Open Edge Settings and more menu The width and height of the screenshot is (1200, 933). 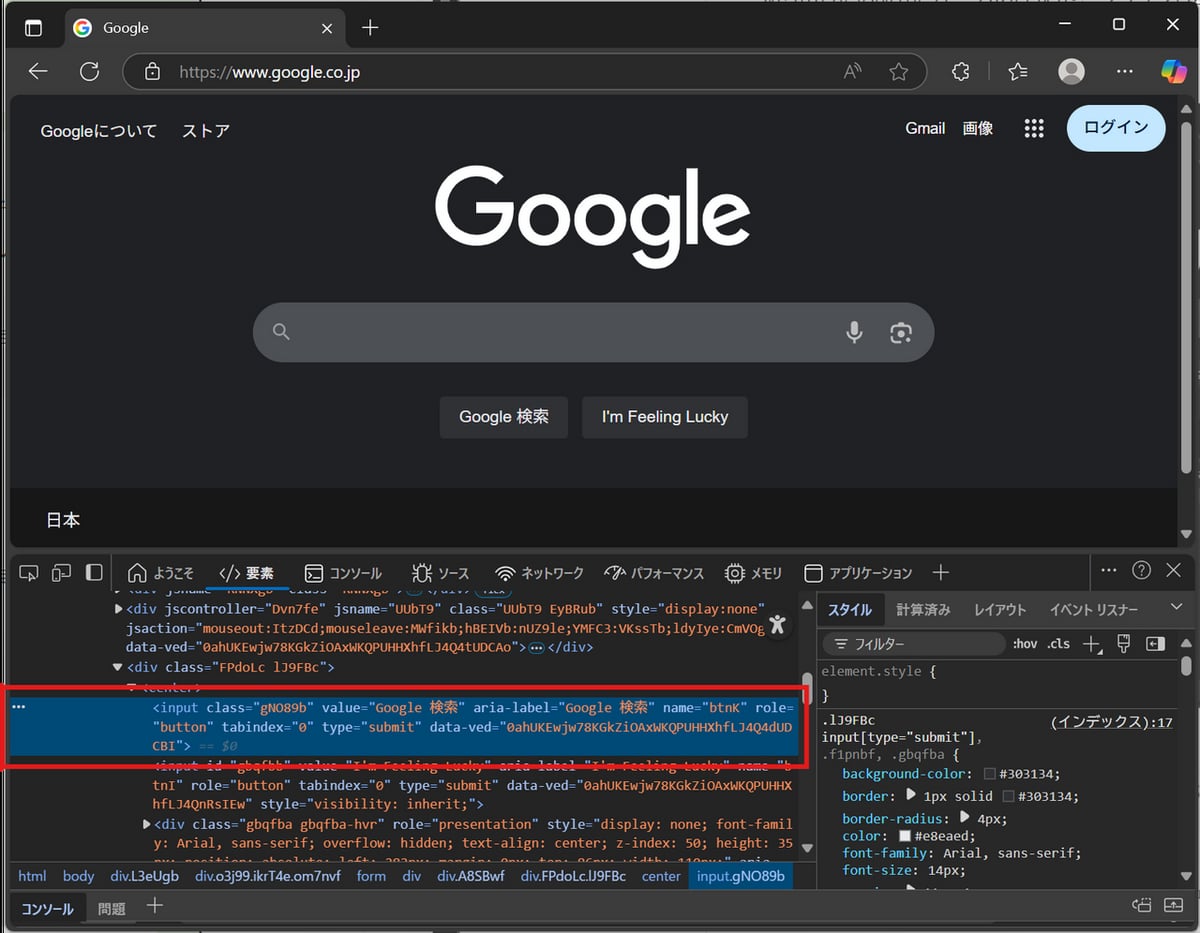click(1125, 72)
